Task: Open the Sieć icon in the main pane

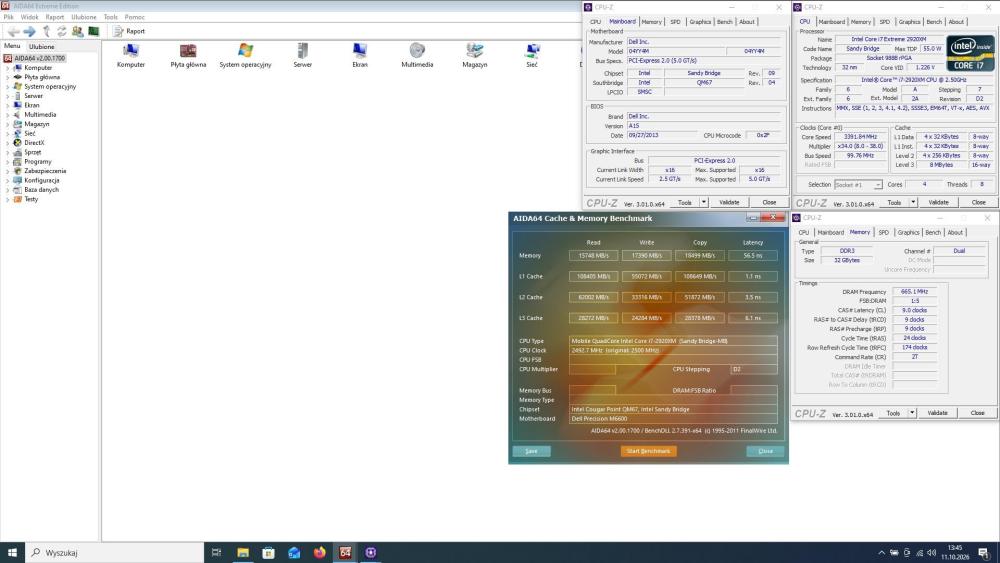Action: click(532, 55)
